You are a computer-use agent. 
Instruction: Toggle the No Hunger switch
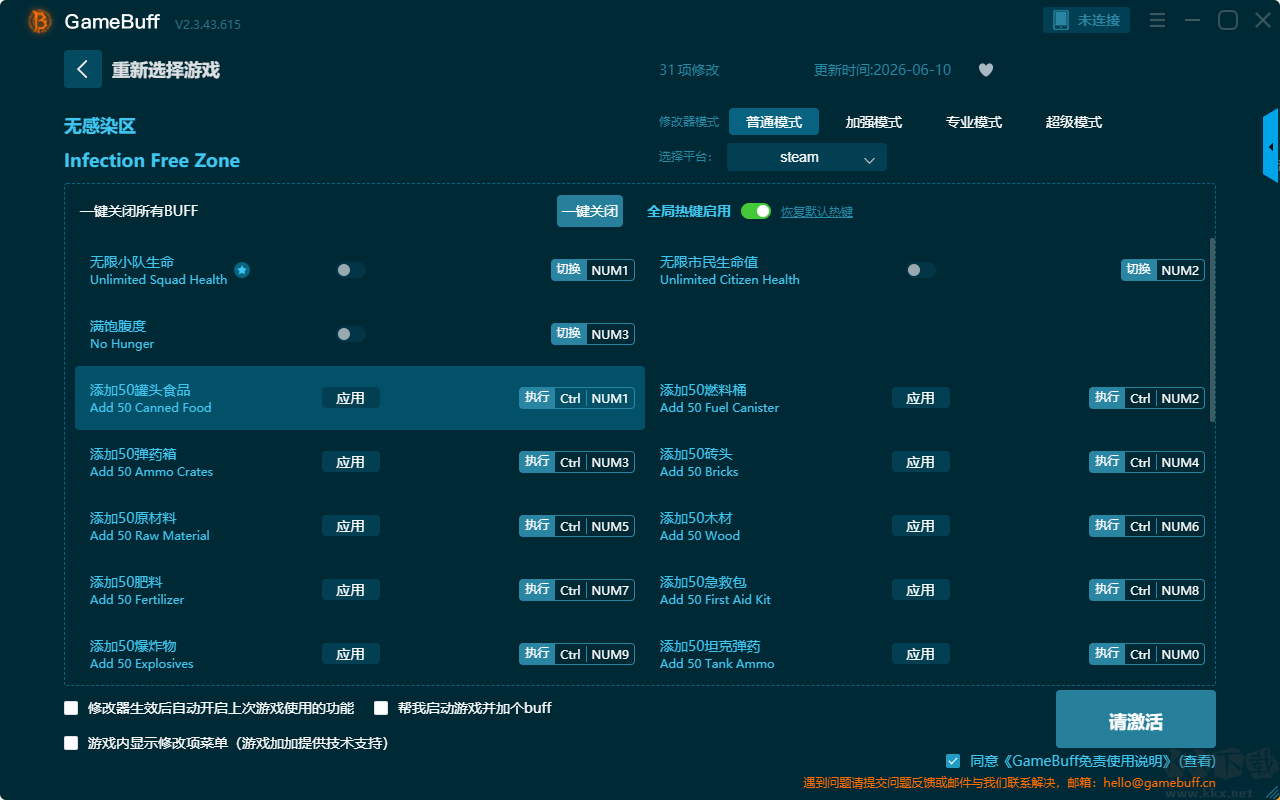click(351, 334)
